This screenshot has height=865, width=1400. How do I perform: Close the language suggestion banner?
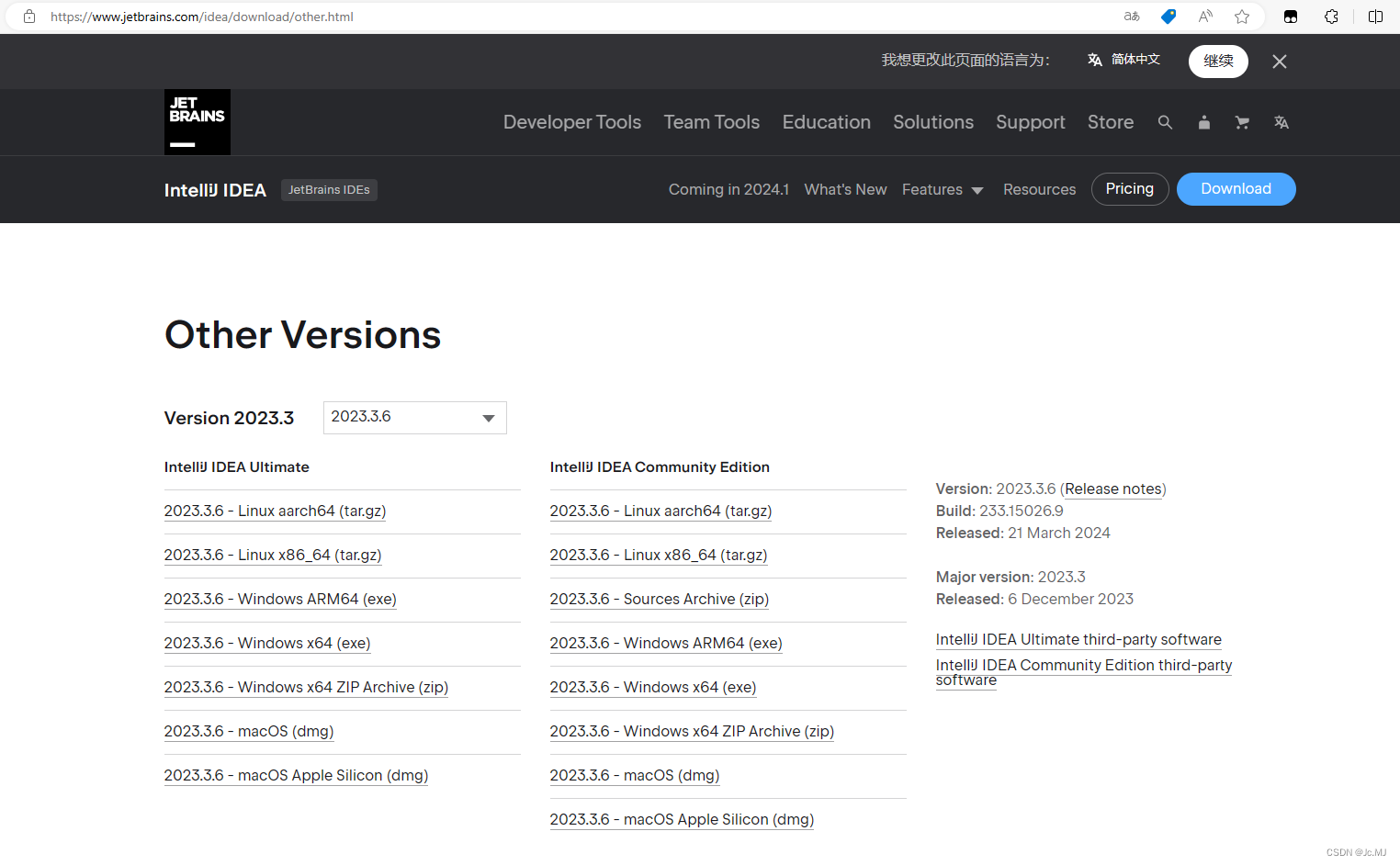click(x=1280, y=62)
